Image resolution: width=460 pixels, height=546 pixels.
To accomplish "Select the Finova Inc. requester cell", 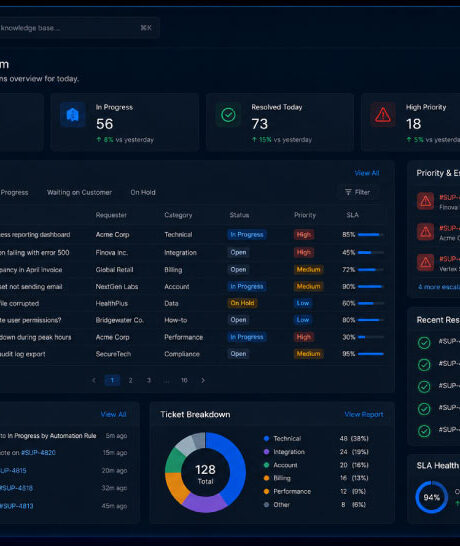I will tap(111, 252).
